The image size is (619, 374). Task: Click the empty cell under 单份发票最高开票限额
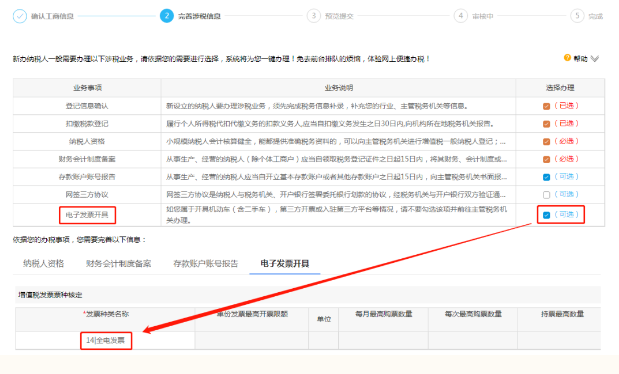(x=252, y=340)
